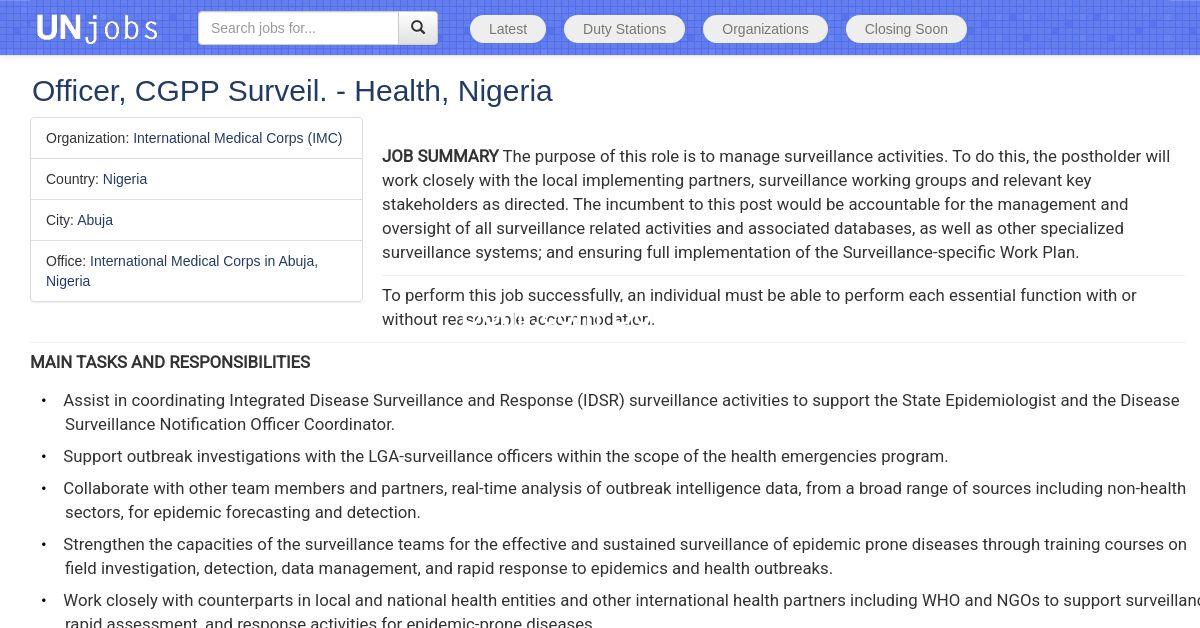Click the MAIN TASKS AND RESPONSIBILITIES heading
The height and width of the screenshot is (628, 1200).
(x=170, y=362)
